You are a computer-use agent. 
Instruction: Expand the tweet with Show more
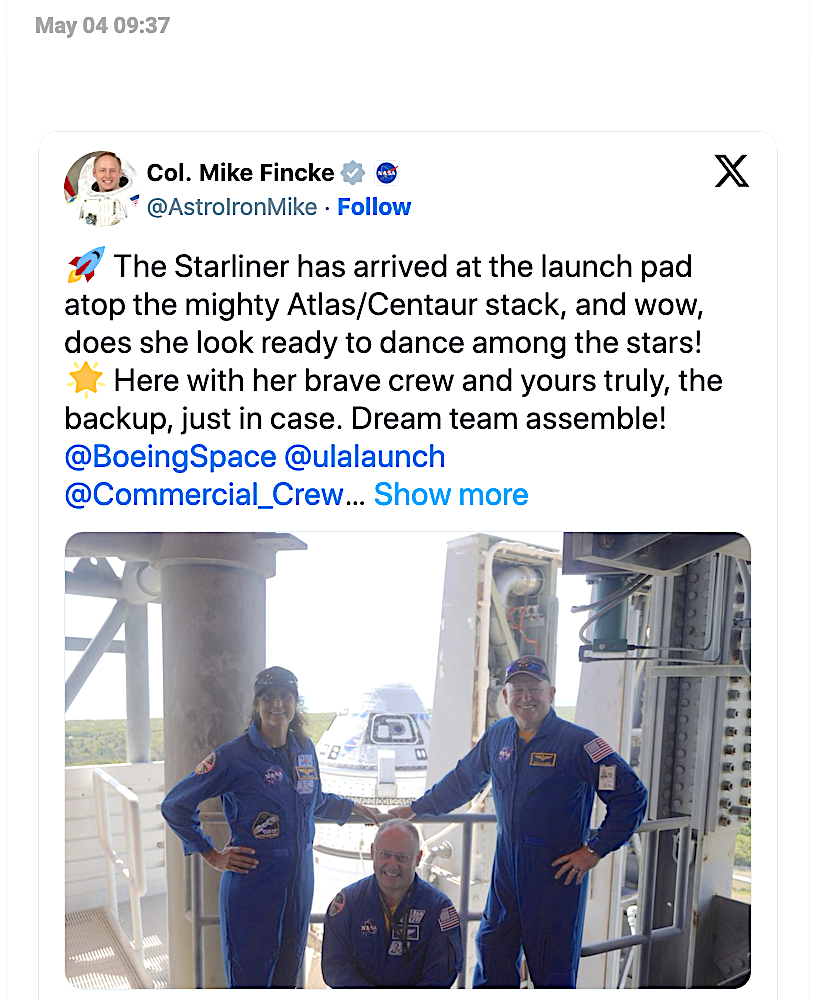pyautogui.click(x=451, y=494)
